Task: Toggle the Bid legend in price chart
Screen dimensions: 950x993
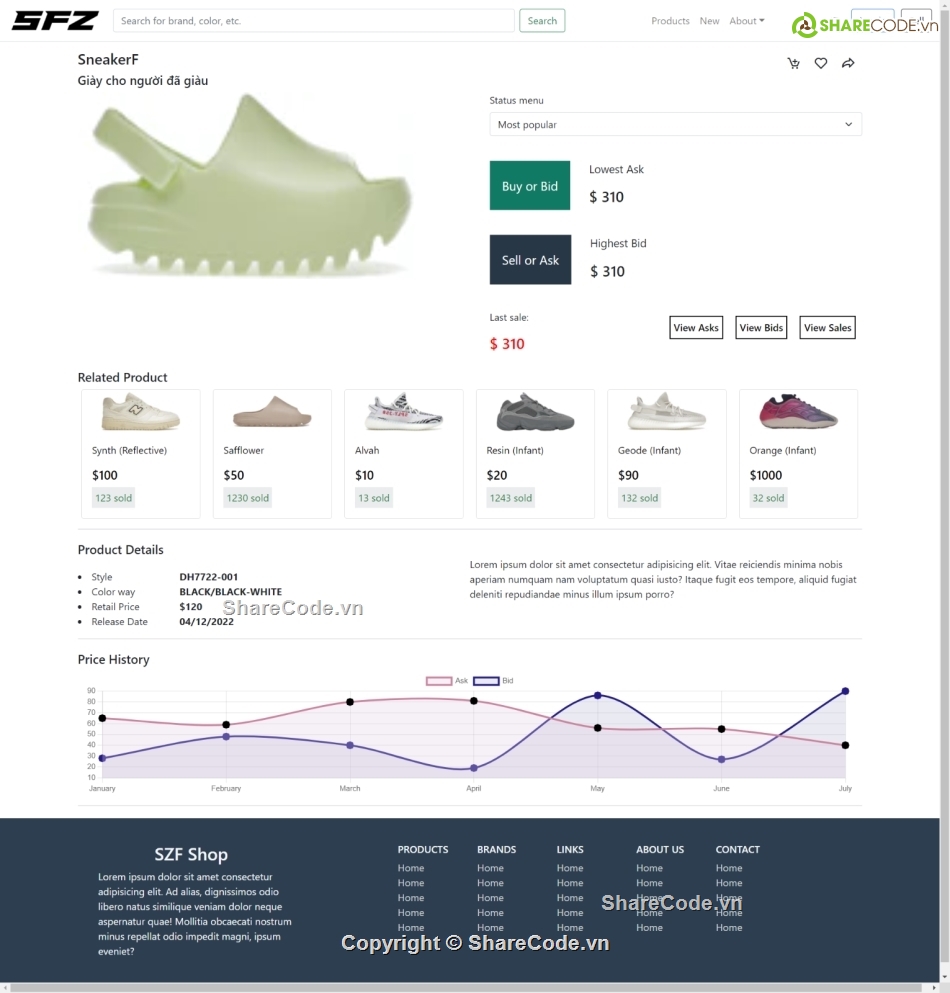Action: (x=493, y=681)
